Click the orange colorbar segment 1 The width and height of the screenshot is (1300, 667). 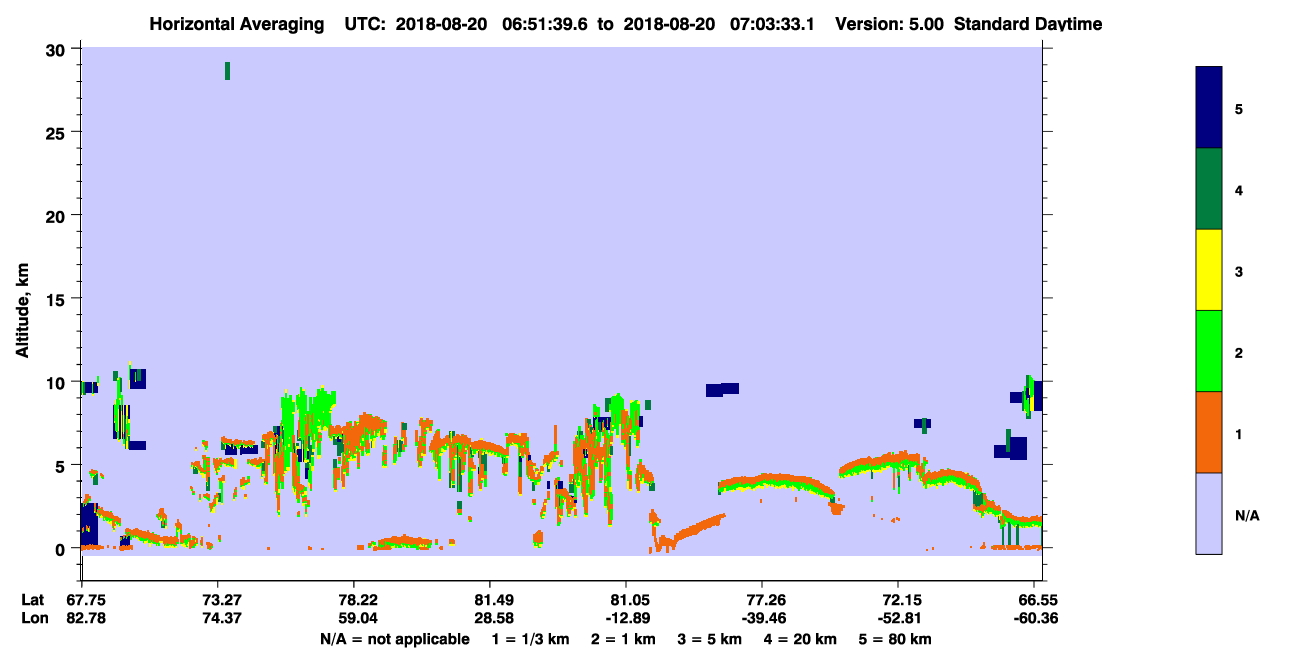click(1209, 432)
